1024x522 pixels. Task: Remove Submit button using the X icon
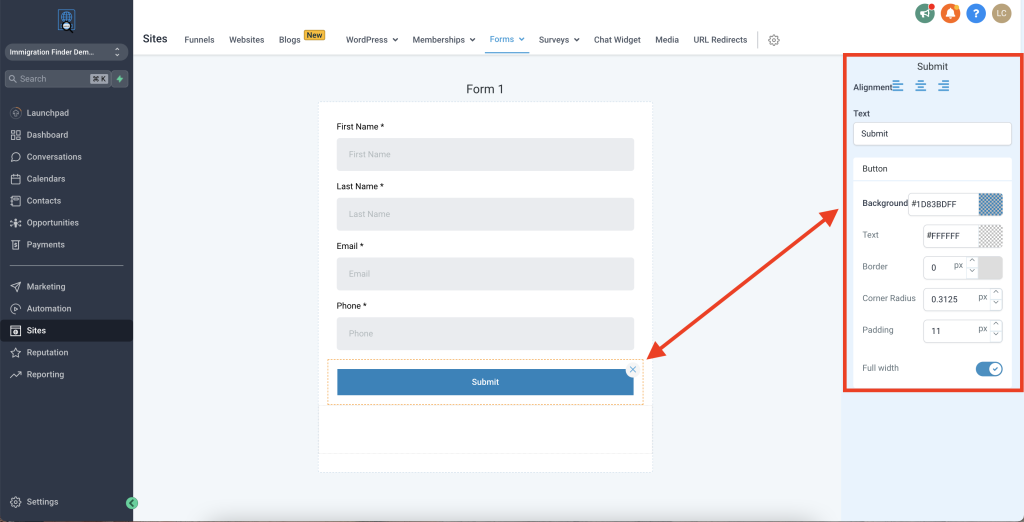coord(632,370)
